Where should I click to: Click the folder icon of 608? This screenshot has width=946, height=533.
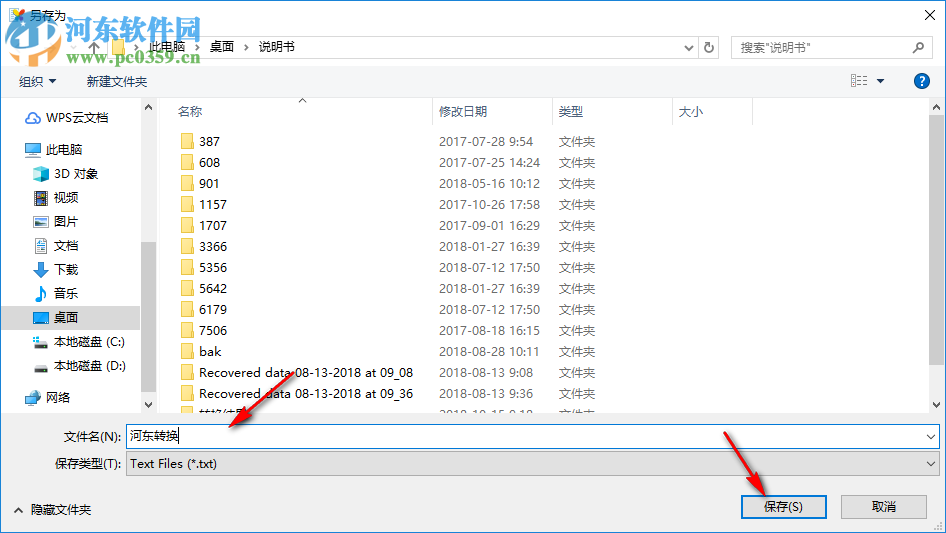pos(187,162)
